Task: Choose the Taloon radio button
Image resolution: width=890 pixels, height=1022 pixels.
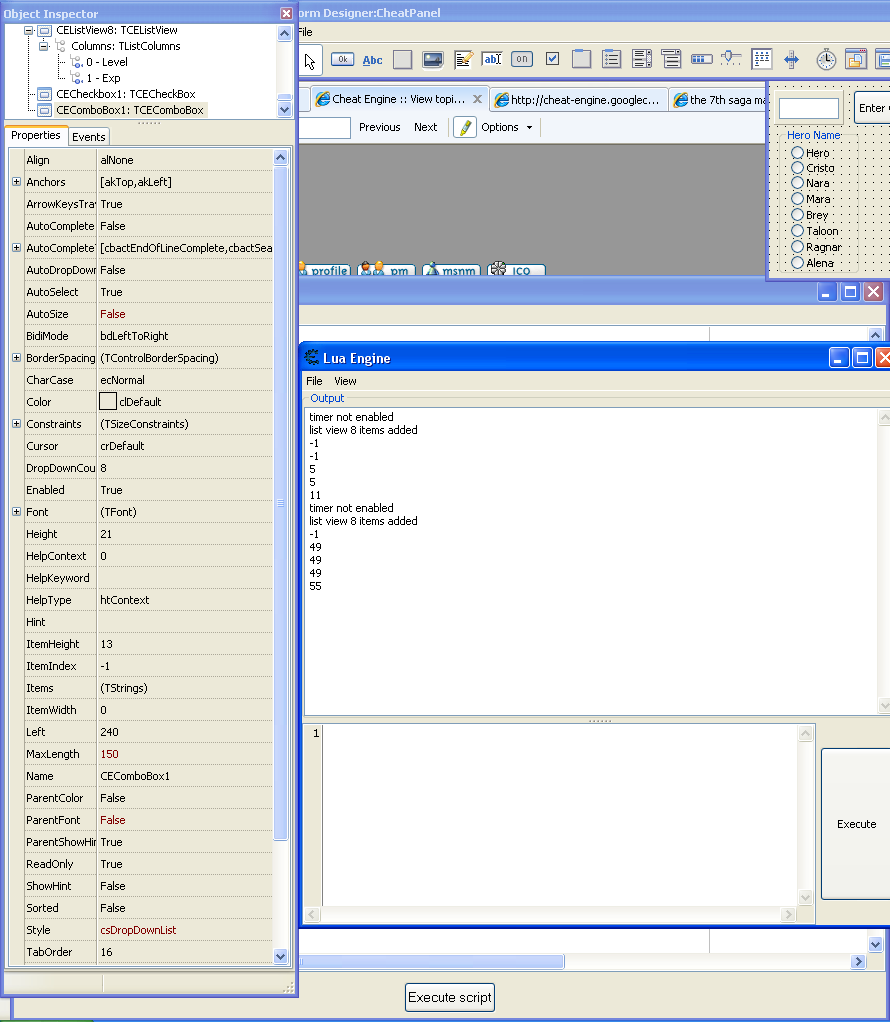Action: tap(798, 231)
